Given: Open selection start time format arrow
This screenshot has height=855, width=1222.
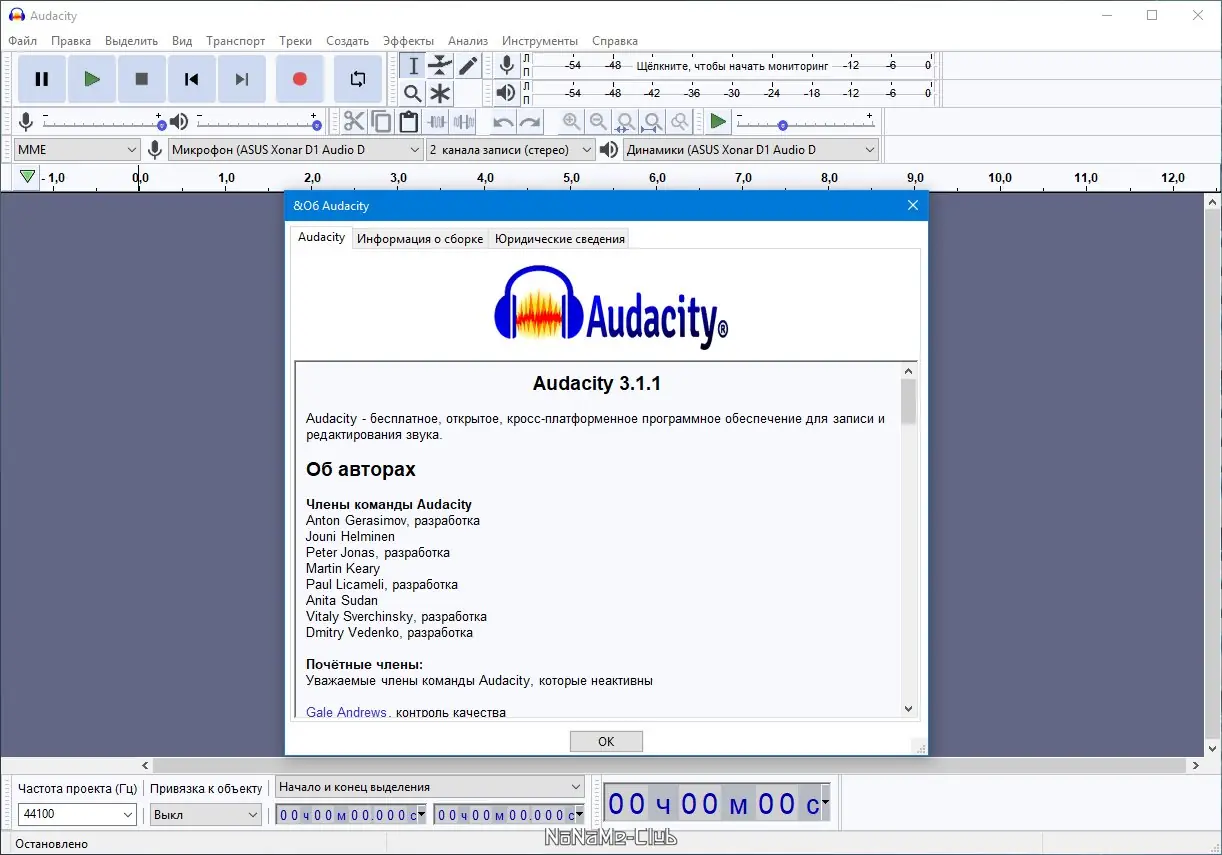Looking at the screenshot, I should 422,814.
